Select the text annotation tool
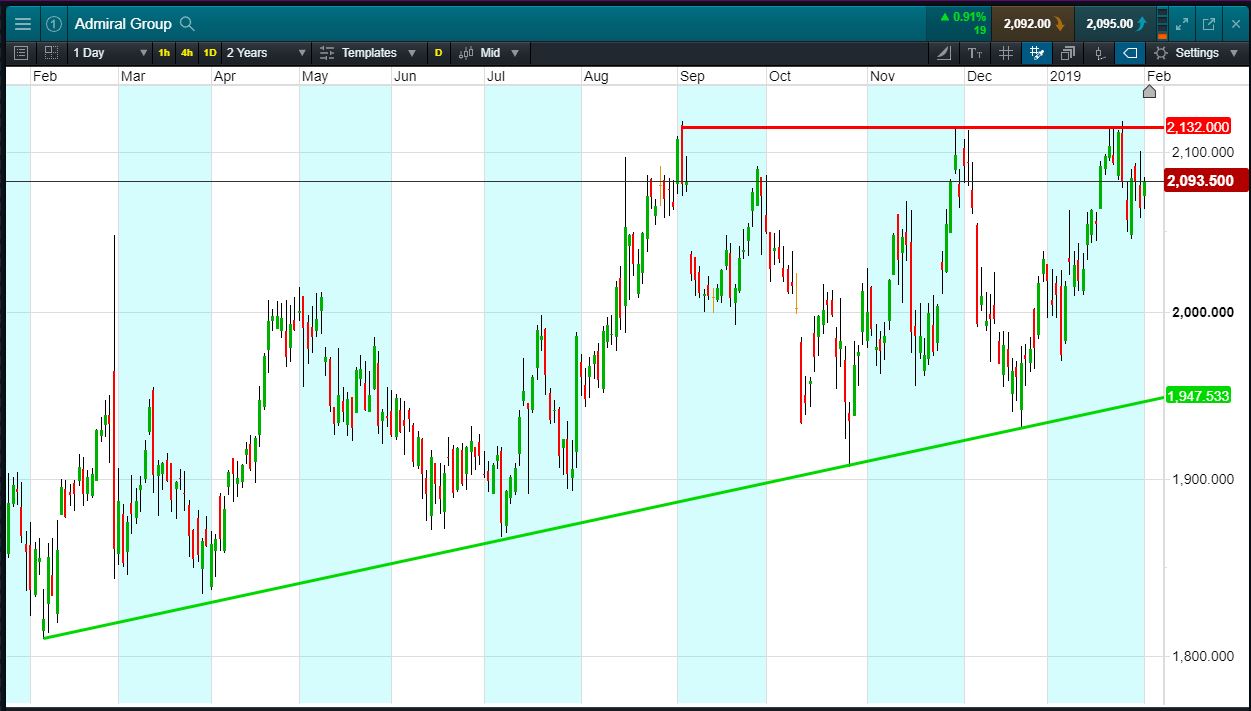Image resolution: width=1251 pixels, height=711 pixels. tap(975, 53)
